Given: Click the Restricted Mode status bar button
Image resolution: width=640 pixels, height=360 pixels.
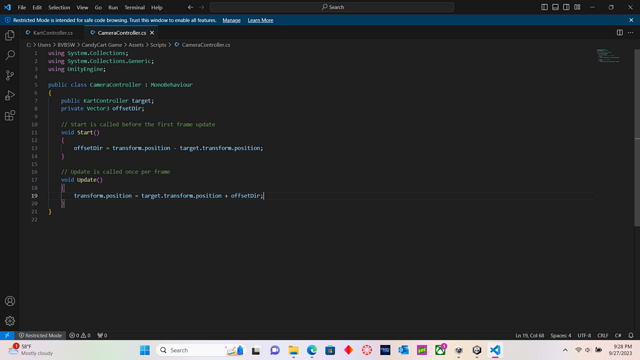Looking at the screenshot, I should point(40,335).
